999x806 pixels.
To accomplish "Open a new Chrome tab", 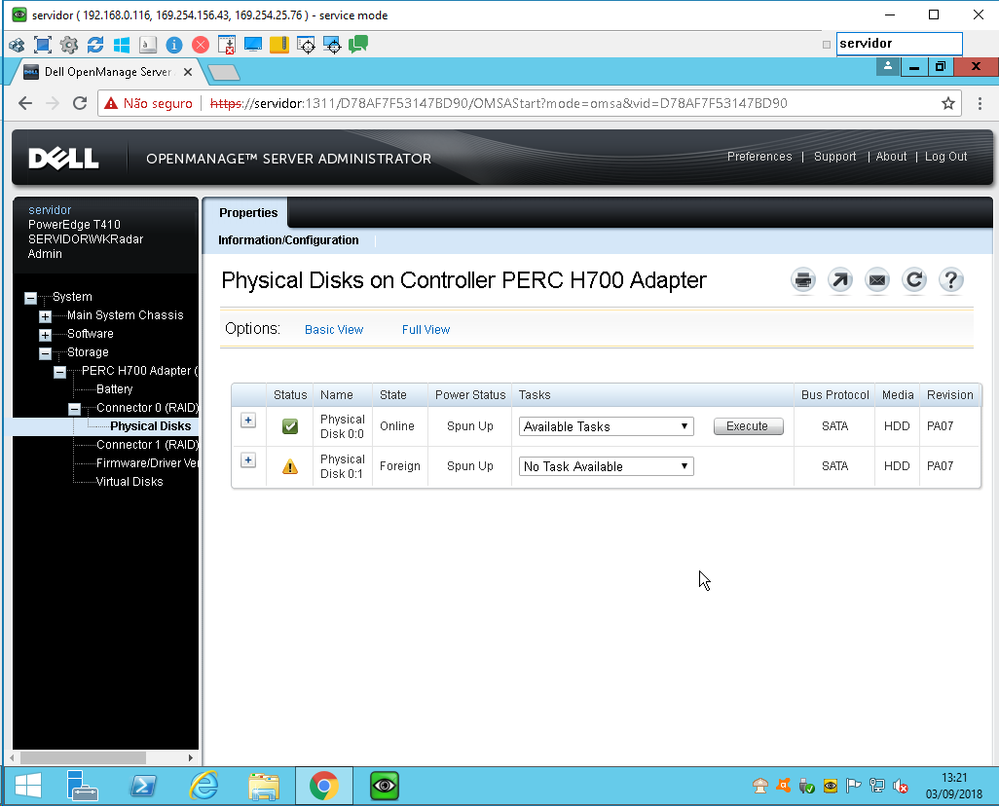I will pos(224,73).
